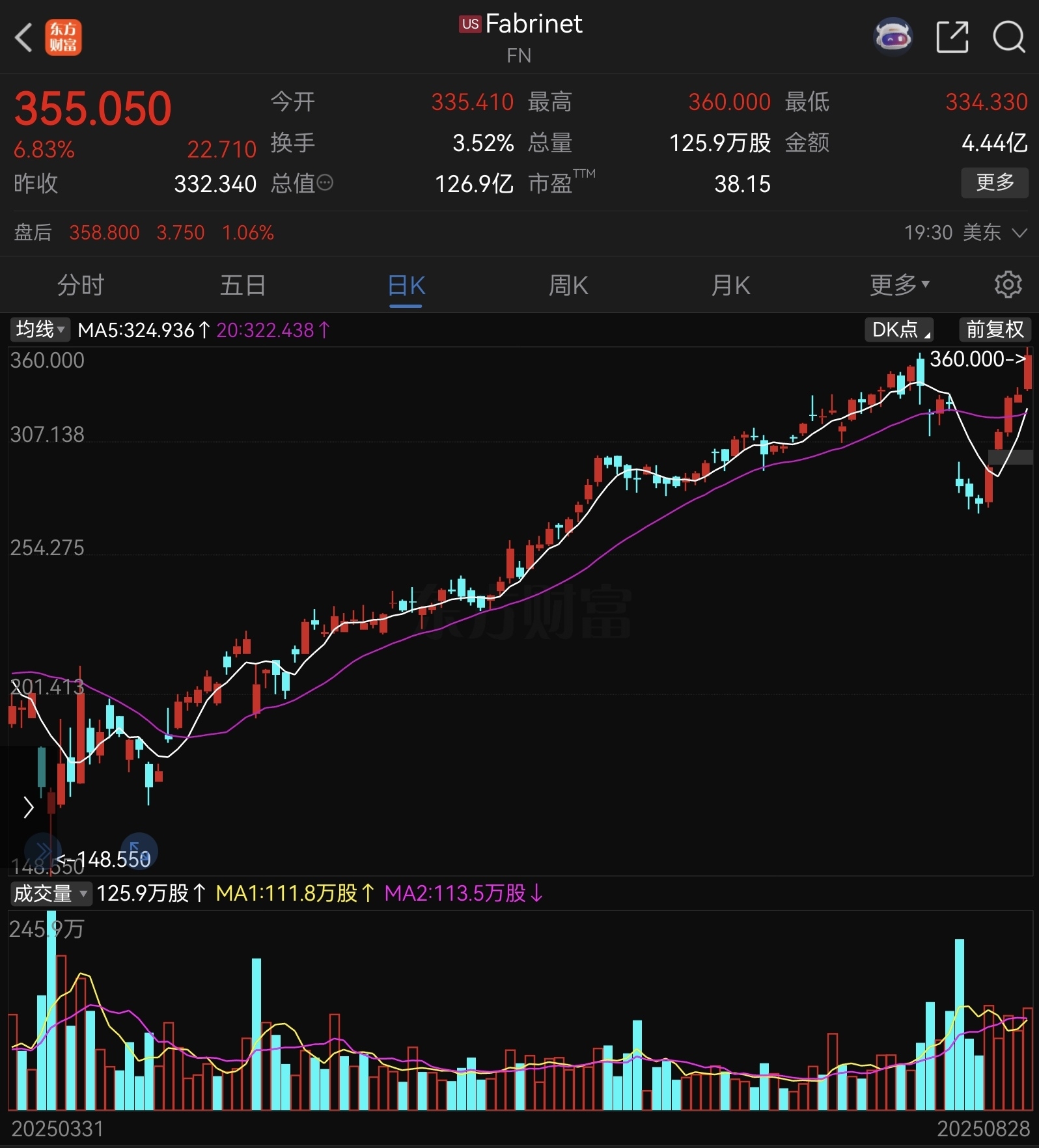
Task: Tap the 最低 value 334.330
Action: coord(986,102)
